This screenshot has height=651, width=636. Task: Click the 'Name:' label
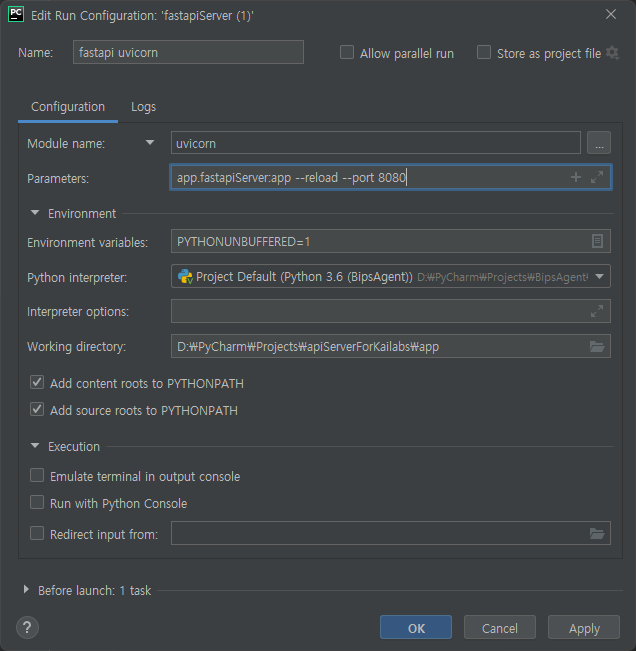(x=35, y=53)
